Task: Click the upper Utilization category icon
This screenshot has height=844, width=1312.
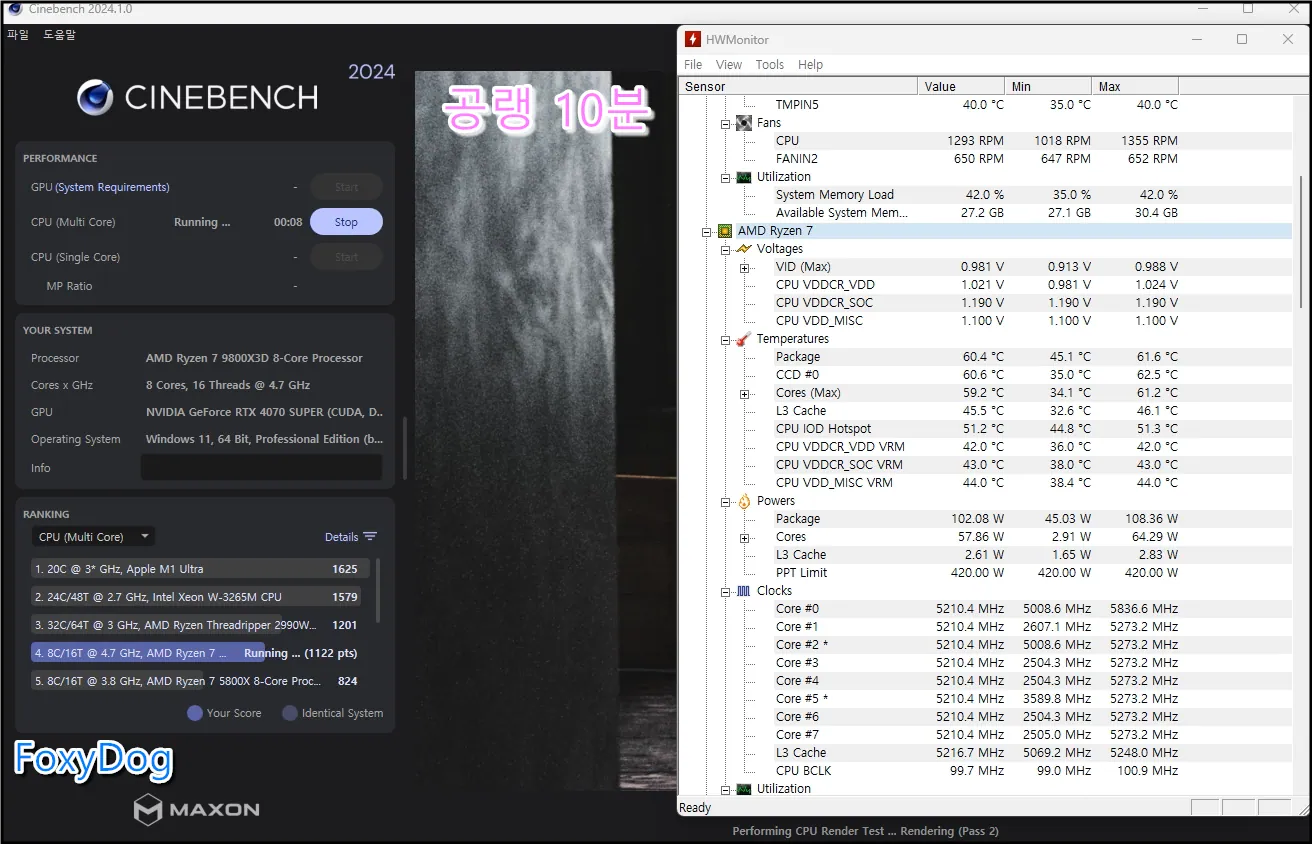Action: click(x=744, y=177)
